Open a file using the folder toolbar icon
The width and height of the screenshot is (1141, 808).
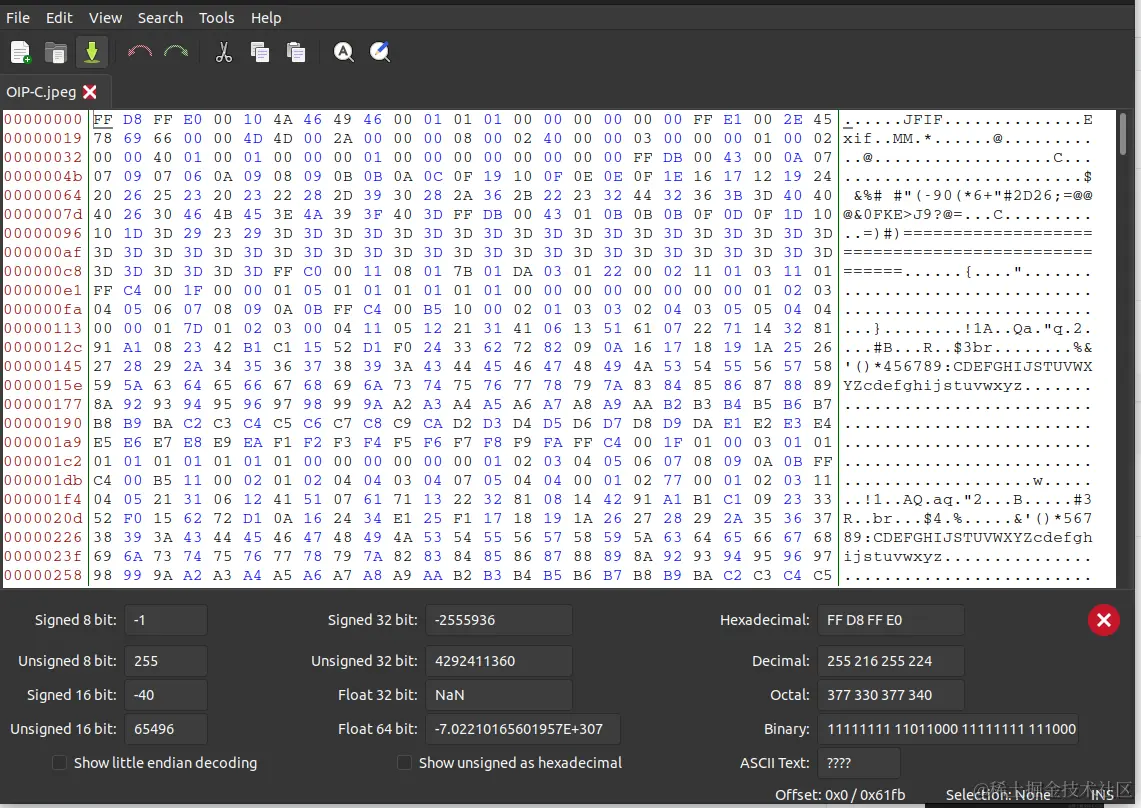56,52
